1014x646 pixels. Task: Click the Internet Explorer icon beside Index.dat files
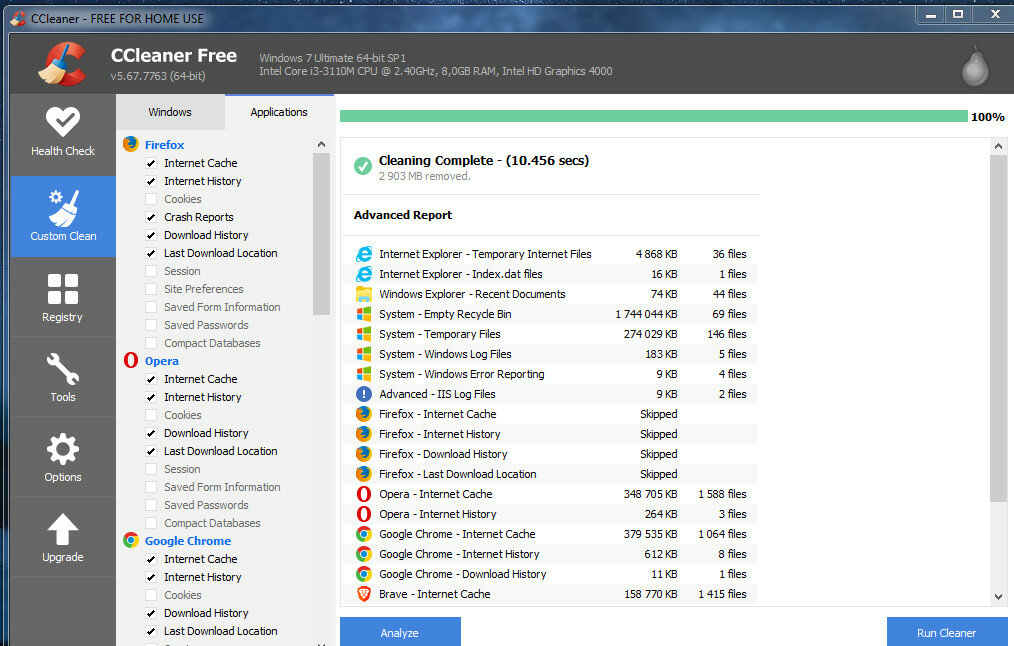click(x=364, y=274)
